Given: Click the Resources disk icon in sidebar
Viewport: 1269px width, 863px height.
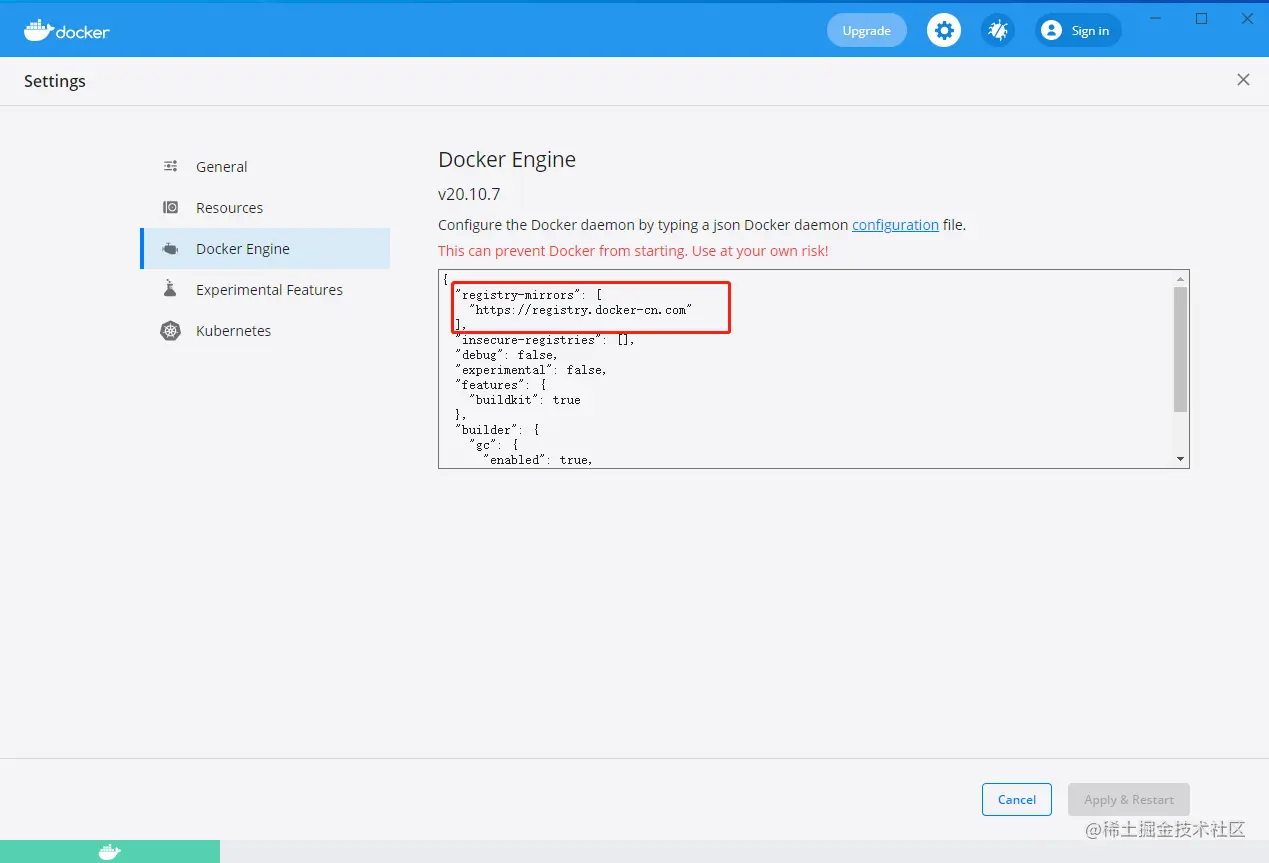Looking at the screenshot, I should (171, 208).
